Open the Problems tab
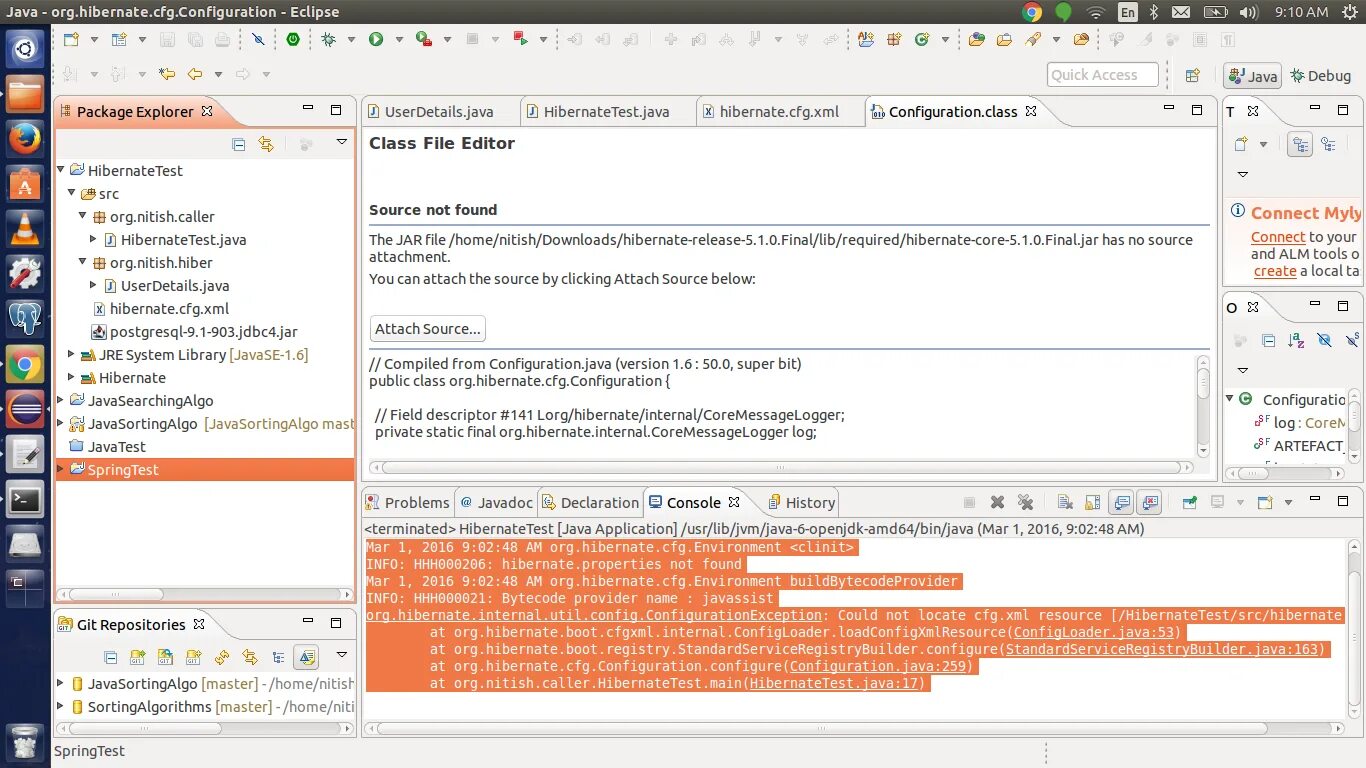The image size is (1366, 768). click(x=407, y=502)
